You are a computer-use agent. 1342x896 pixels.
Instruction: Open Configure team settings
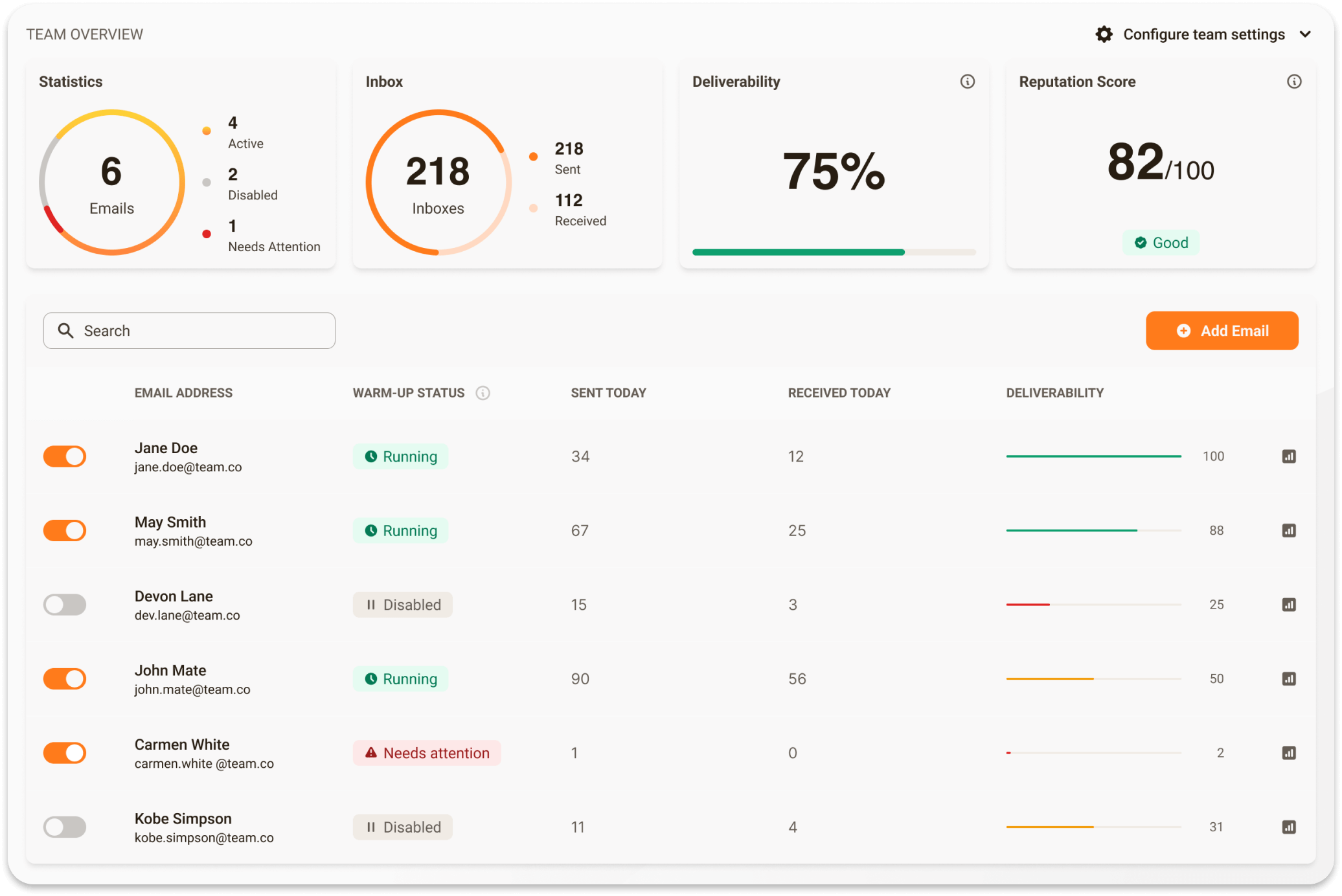[1203, 34]
